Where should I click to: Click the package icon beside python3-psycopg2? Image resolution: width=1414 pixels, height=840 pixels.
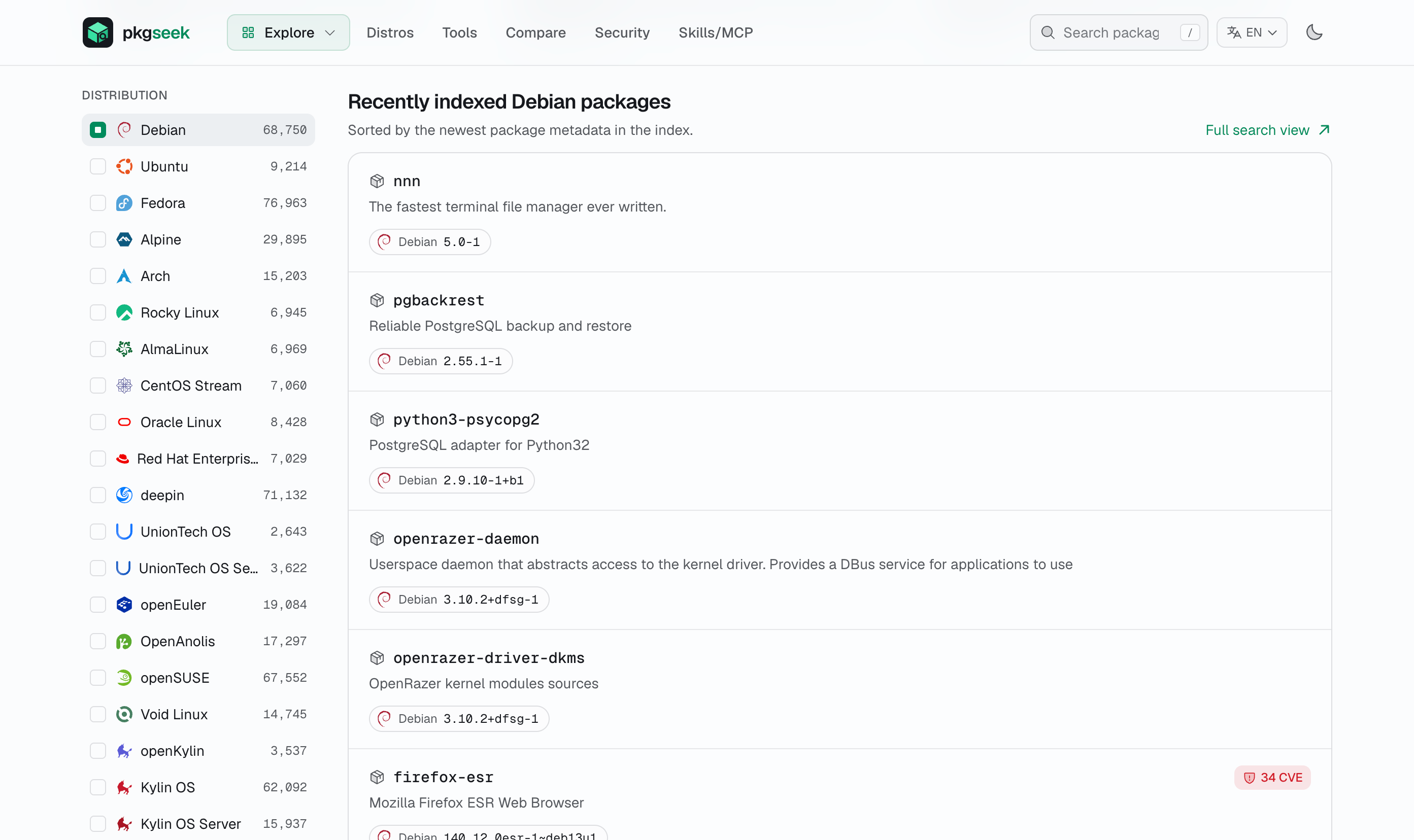(377, 419)
